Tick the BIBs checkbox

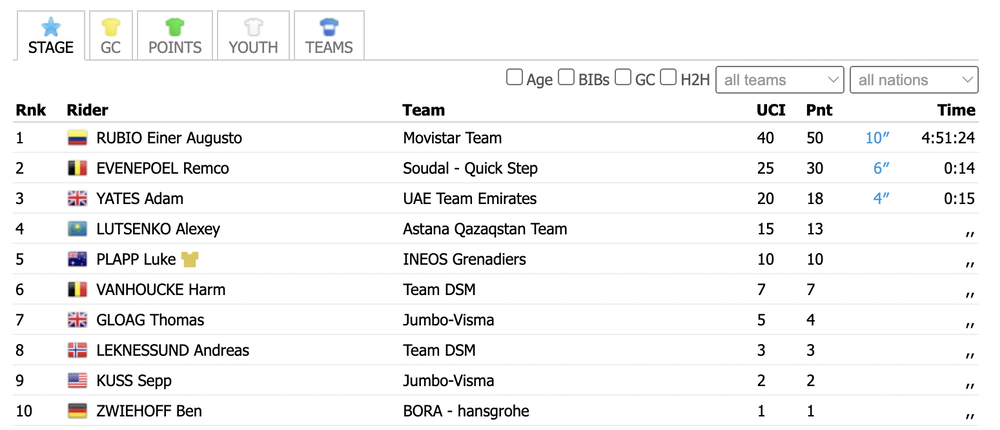566,78
